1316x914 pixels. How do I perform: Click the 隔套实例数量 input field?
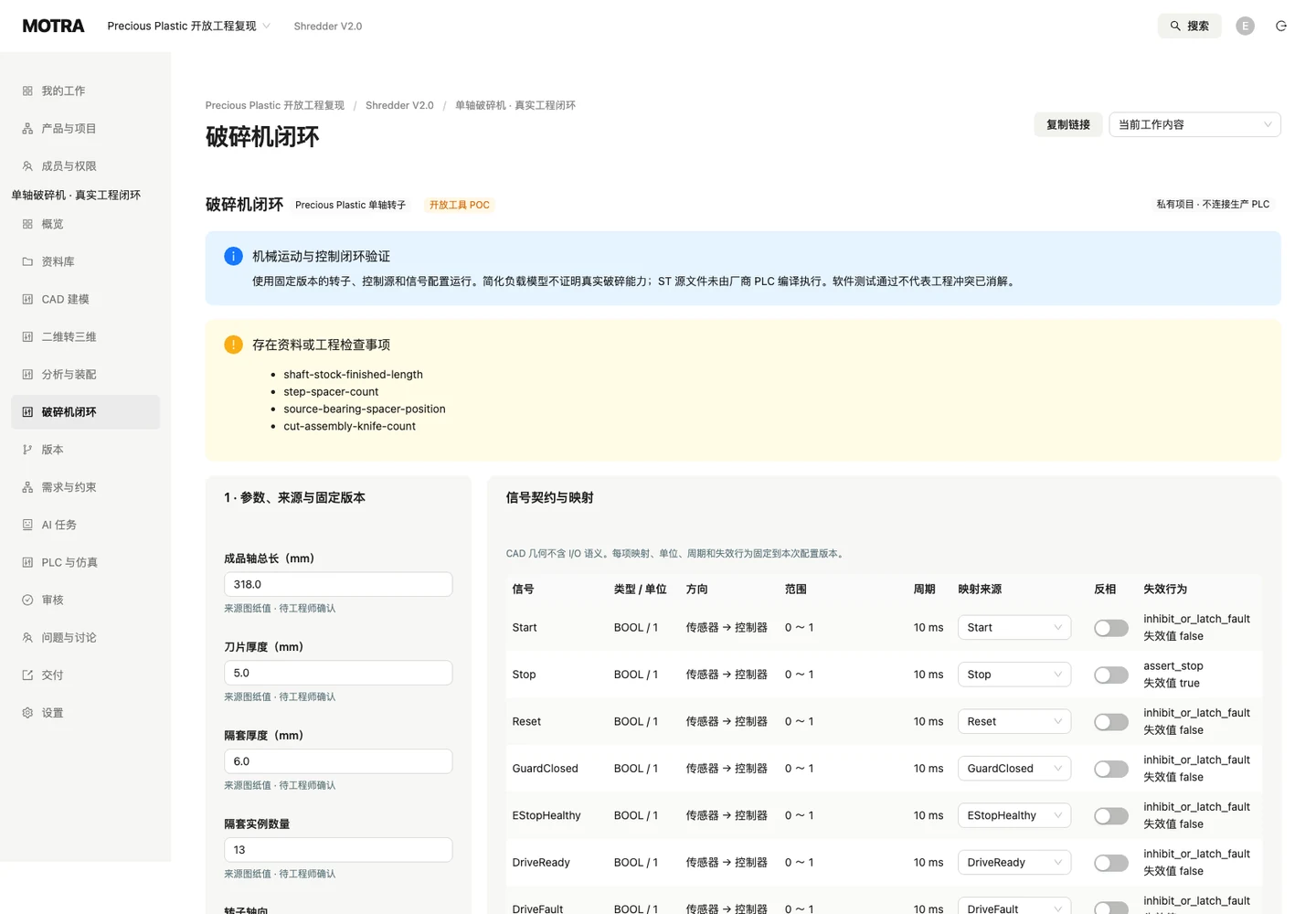338,849
